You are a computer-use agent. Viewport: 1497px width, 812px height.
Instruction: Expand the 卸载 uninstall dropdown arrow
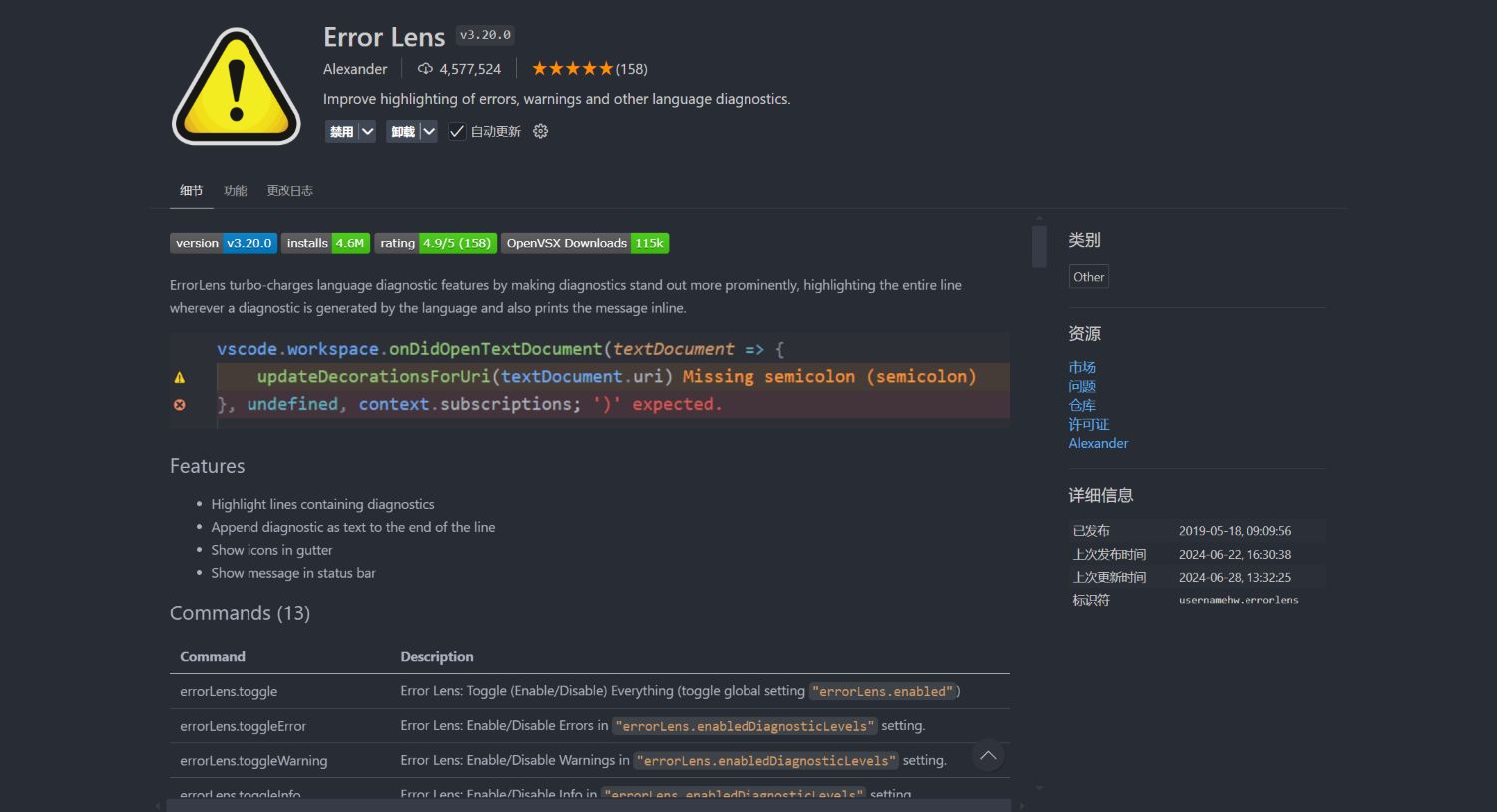[428, 131]
